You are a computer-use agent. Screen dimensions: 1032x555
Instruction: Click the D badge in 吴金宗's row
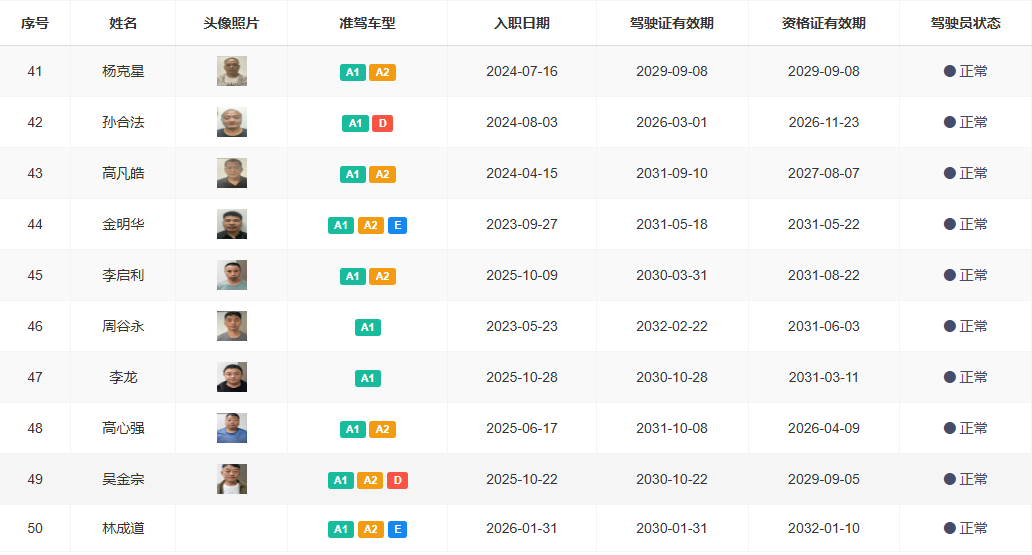pyautogui.click(x=397, y=480)
